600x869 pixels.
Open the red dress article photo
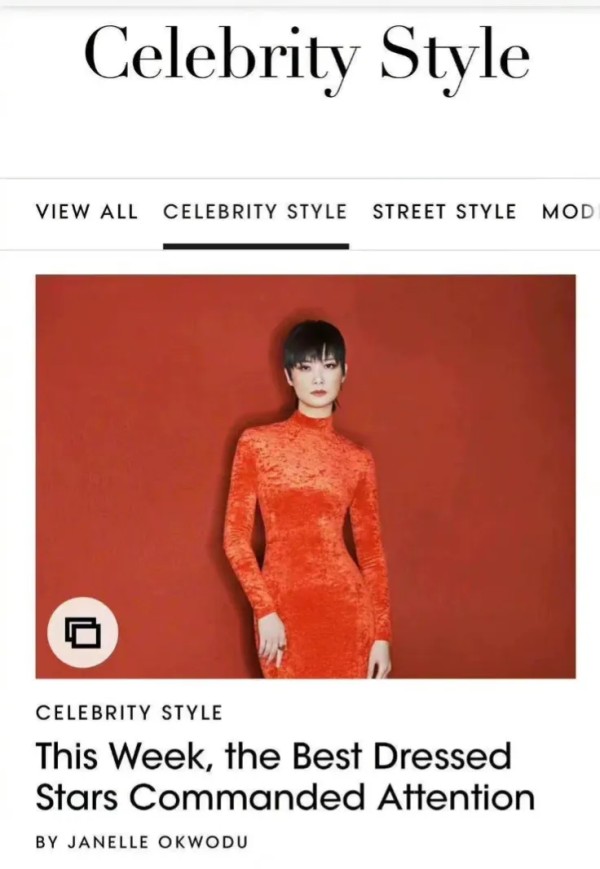pos(305,476)
